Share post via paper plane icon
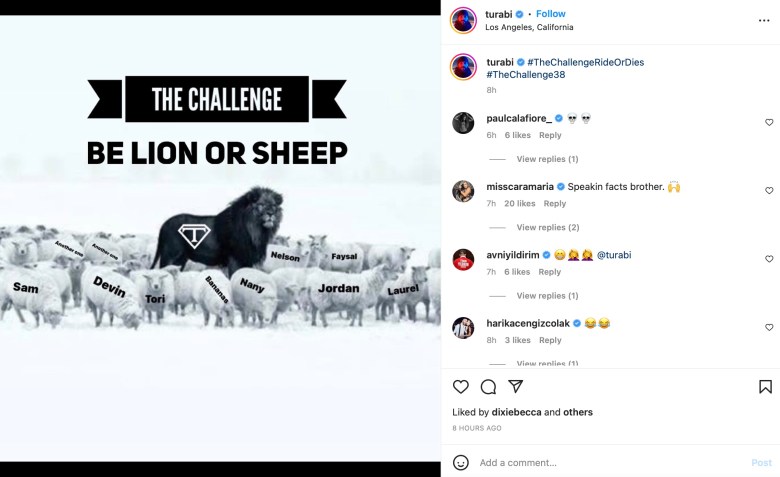 [515, 386]
